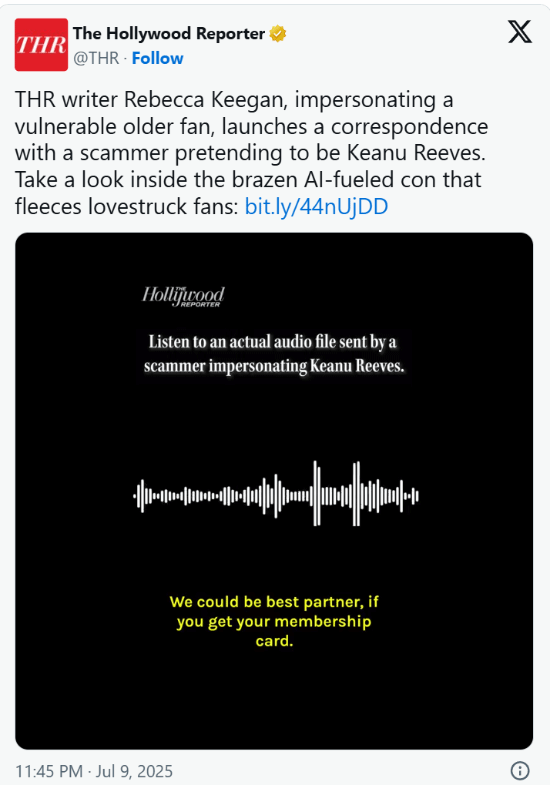Open the bit.ly/44nUjDD link
Screen dimensions: 550x785
[x=316, y=206]
